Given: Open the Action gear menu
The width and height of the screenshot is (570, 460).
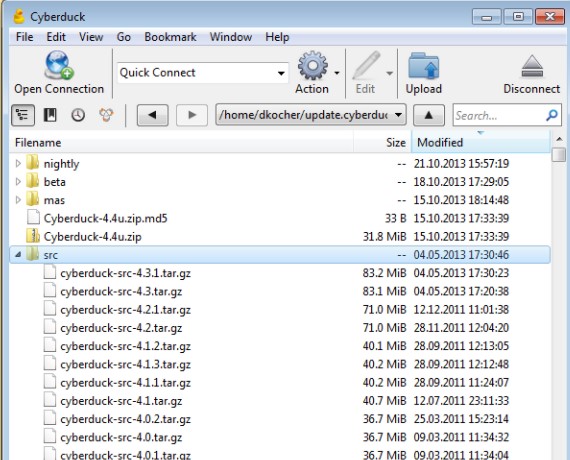Looking at the screenshot, I should click(313, 66).
